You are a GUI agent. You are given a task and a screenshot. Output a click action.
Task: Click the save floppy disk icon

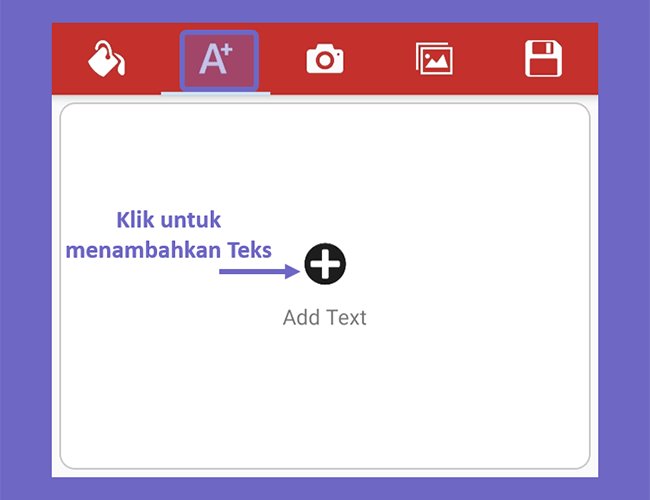543,58
